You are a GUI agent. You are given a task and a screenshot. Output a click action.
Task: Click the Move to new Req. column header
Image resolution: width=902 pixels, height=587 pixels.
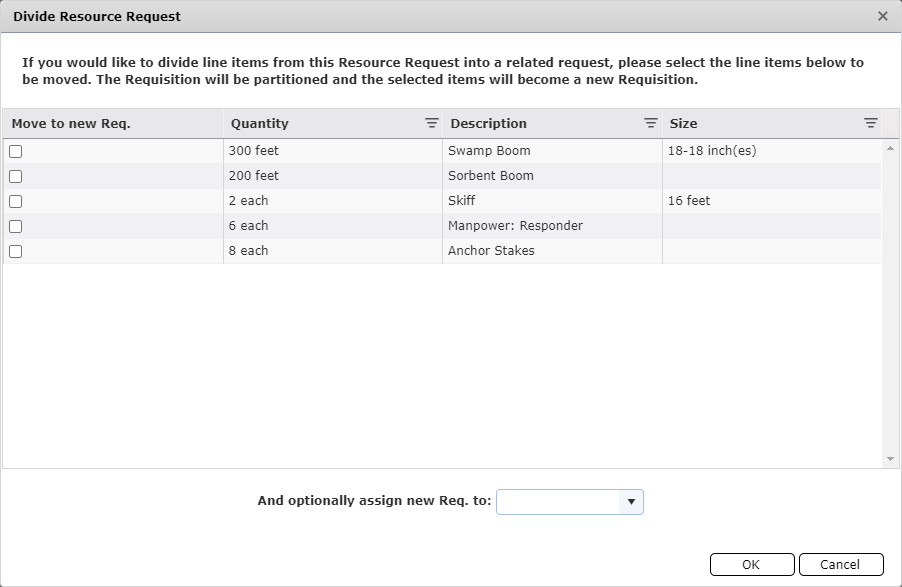coord(70,122)
